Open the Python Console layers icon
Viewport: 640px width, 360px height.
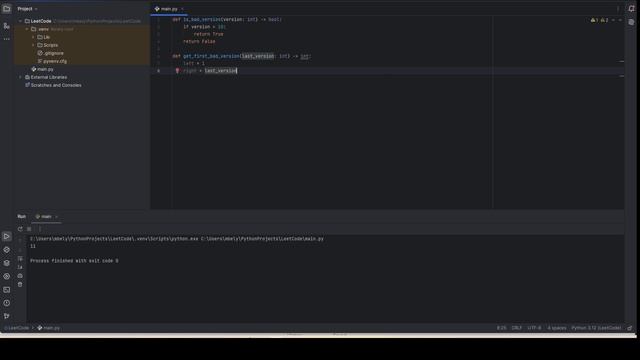click(x=7, y=263)
